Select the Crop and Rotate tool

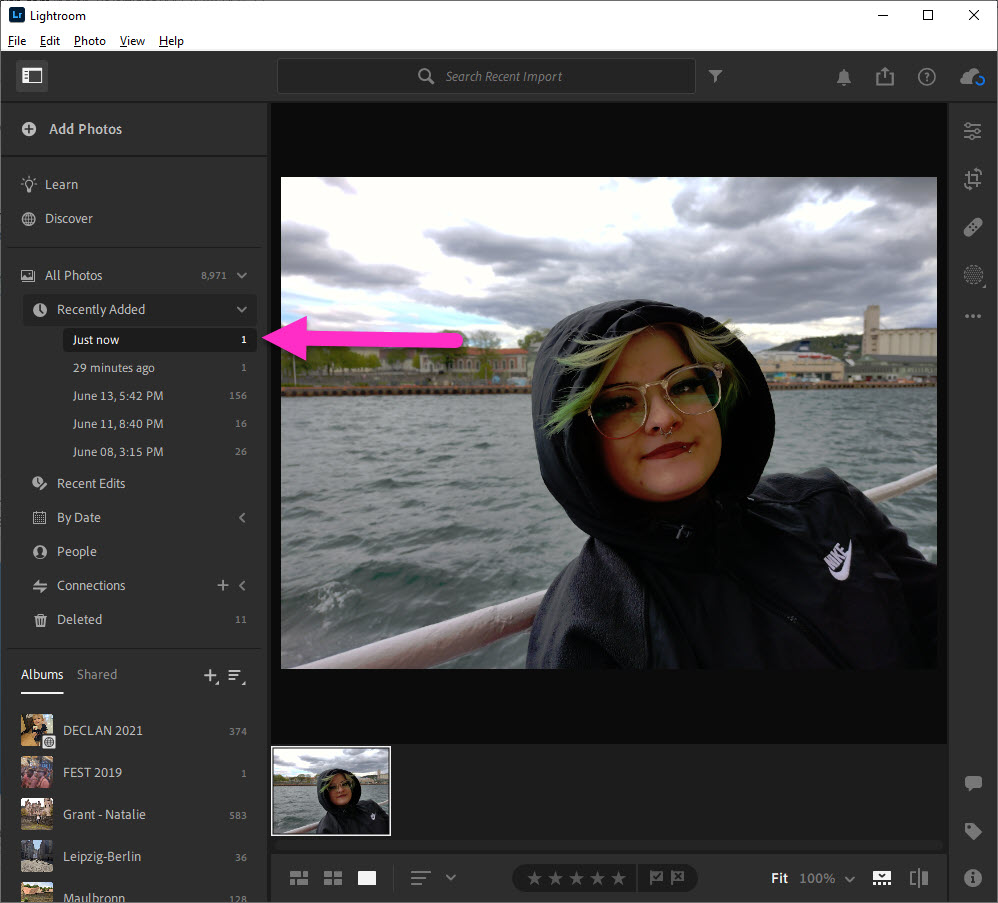click(x=973, y=179)
